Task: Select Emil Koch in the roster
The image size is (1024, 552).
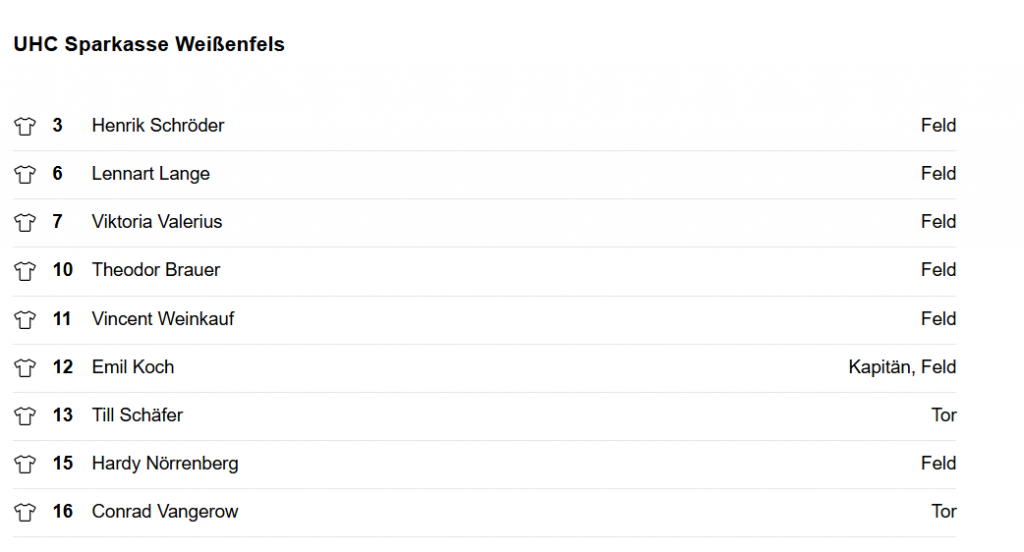Action: point(133,367)
